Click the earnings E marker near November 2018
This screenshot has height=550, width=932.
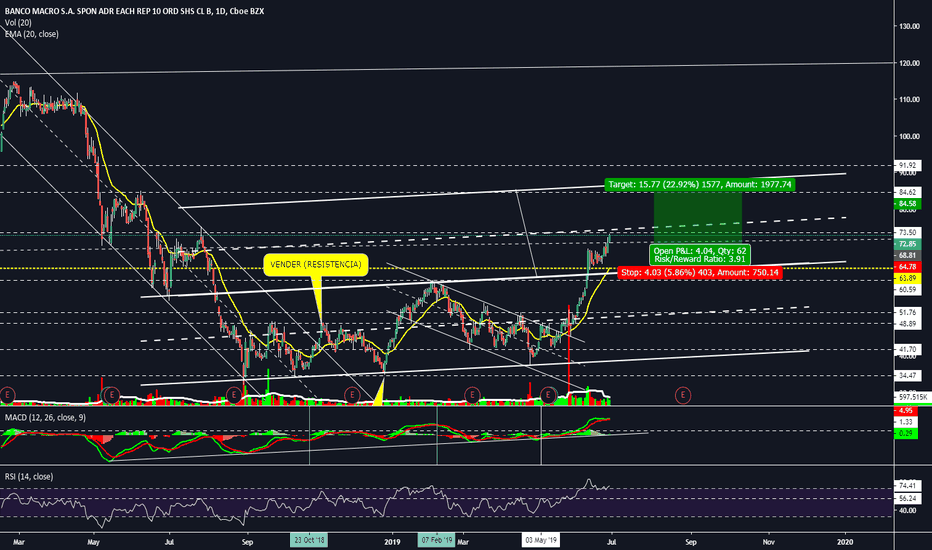352,394
